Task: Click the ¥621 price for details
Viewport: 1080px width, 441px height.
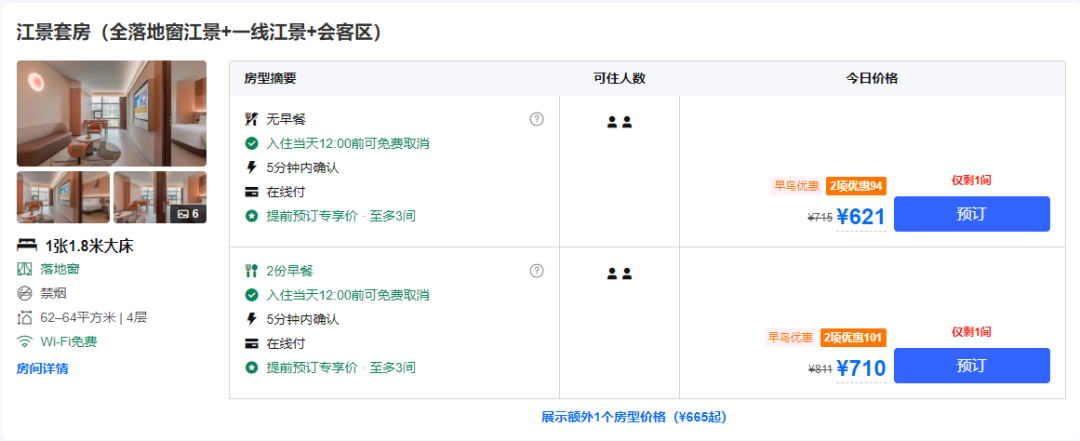Action: (861, 217)
